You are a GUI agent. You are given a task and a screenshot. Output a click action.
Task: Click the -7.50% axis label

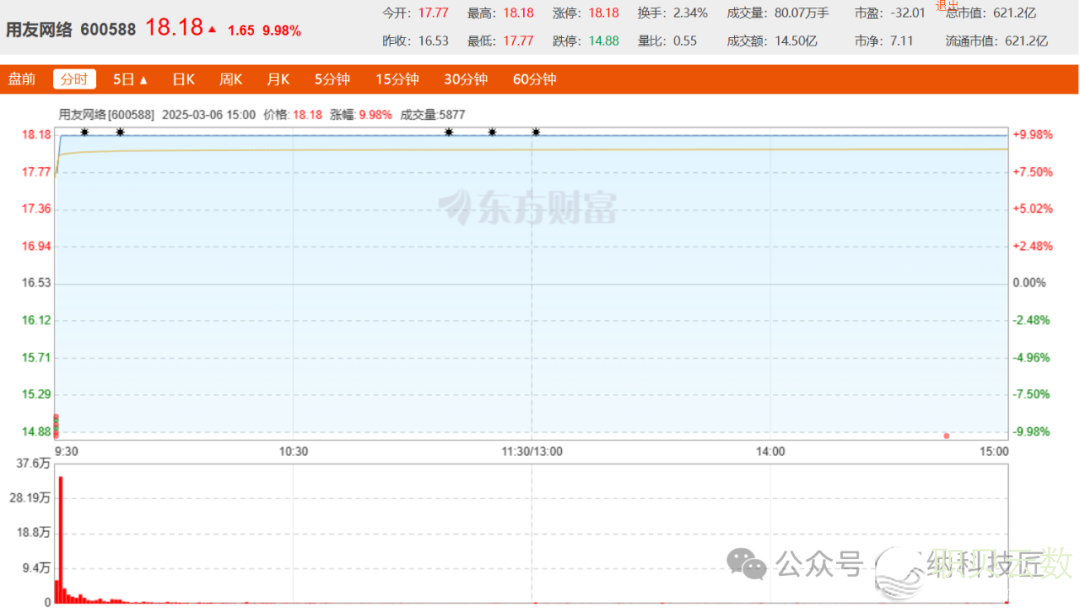tap(1031, 395)
